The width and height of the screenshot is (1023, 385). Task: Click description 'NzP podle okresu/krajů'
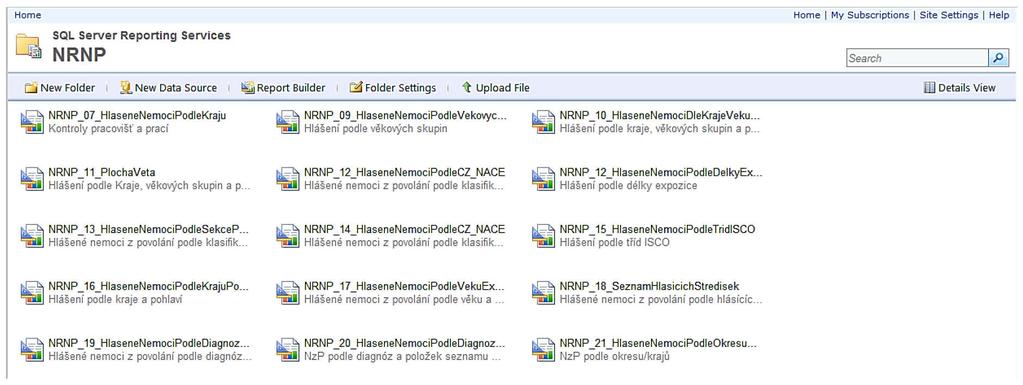coord(615,357)
